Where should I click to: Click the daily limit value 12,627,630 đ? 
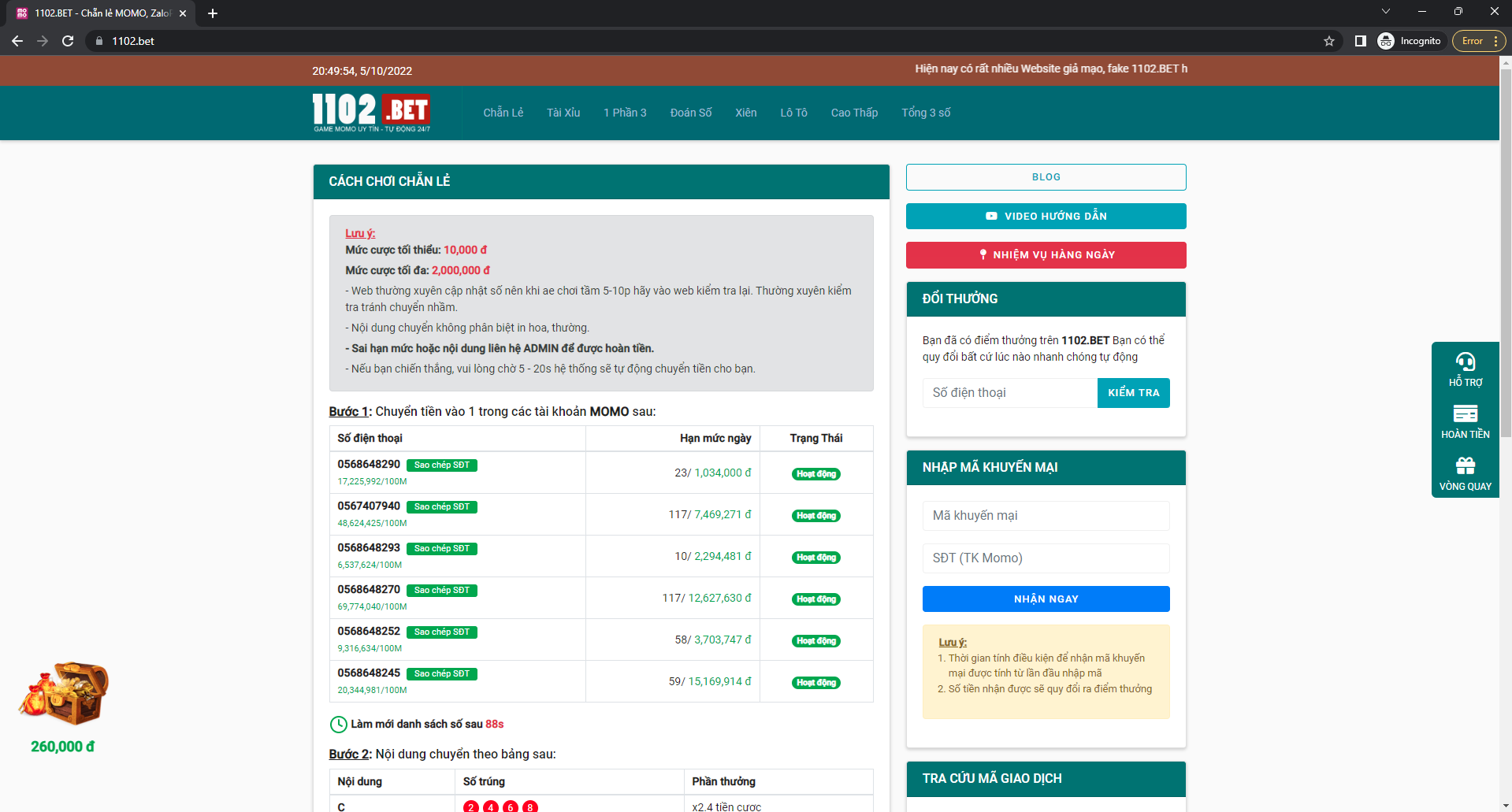click(x=720, y=598)
